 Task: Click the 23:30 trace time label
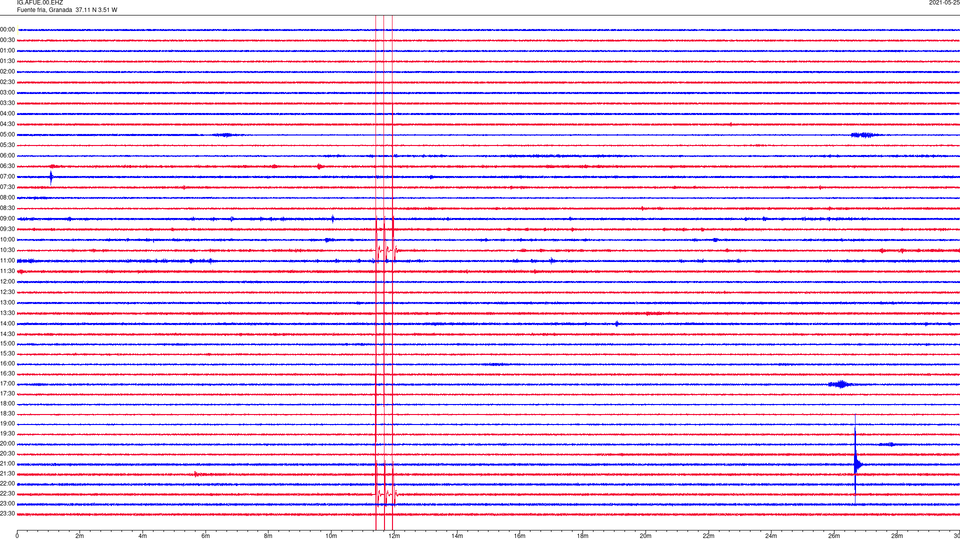(x=7, y=514)
